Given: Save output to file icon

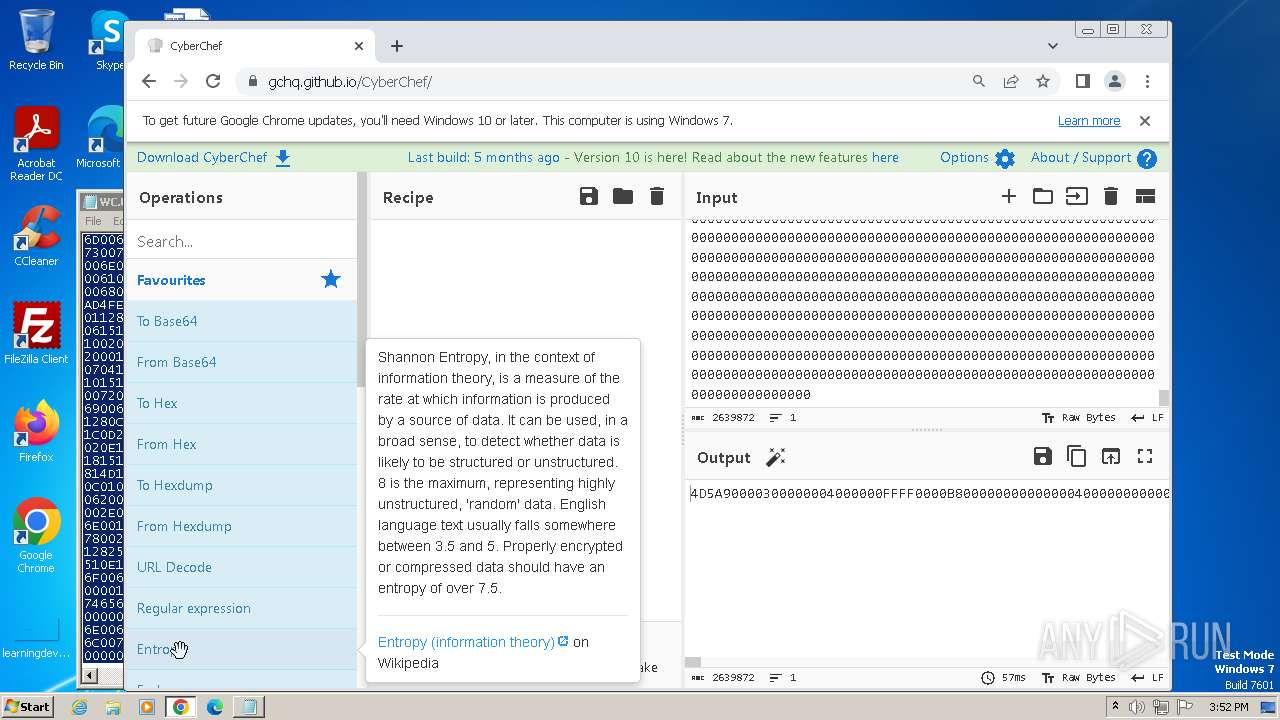Looking at the screenshot, I should [x=1043, y=457].
